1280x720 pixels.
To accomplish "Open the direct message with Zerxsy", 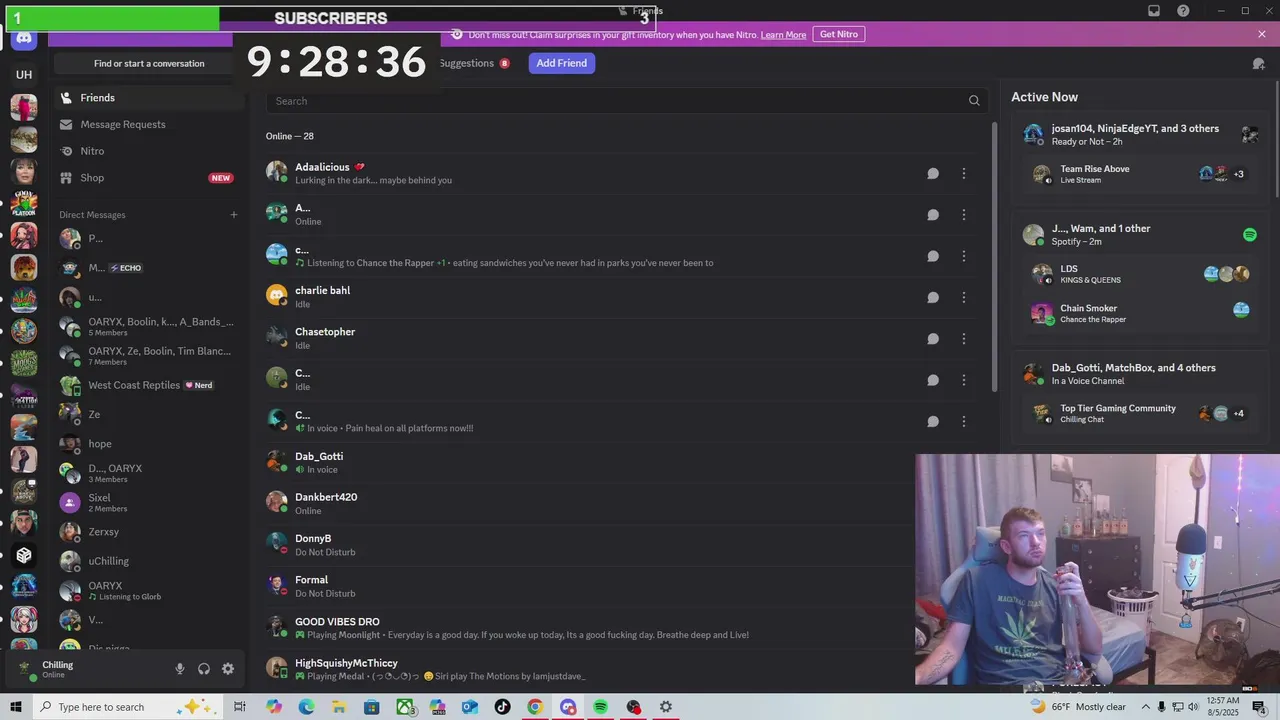I will [149, 532].
